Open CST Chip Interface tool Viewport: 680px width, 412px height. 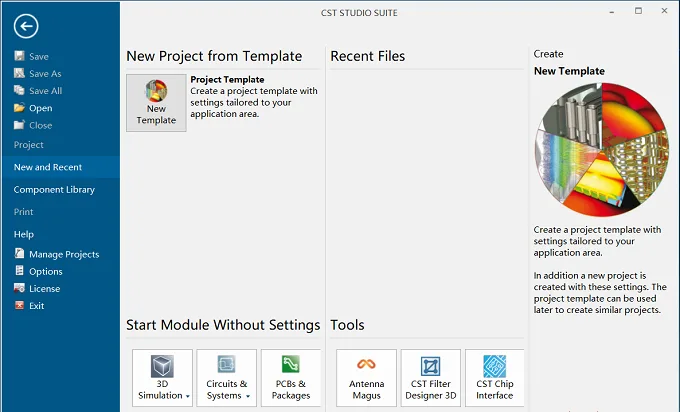494,378
